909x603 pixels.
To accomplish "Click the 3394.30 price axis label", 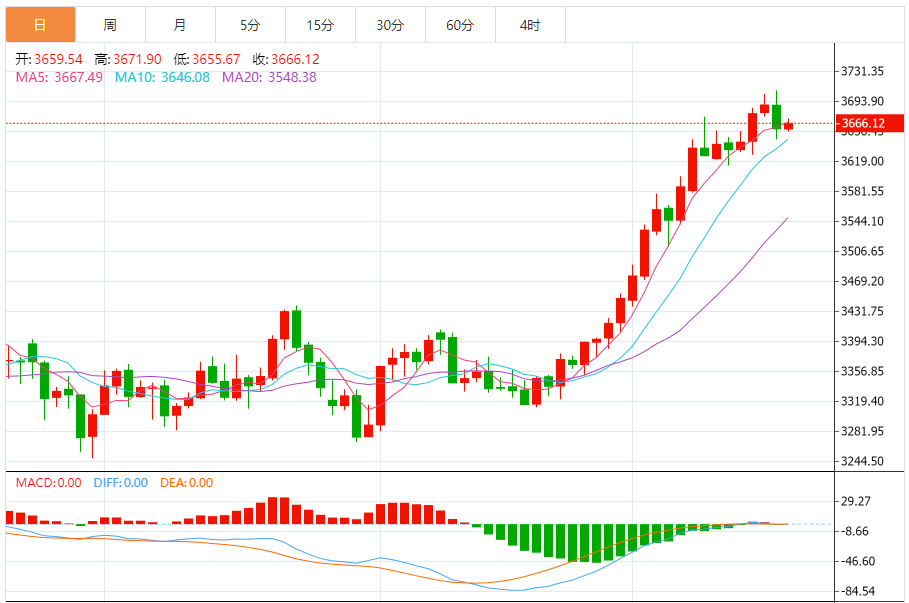I will click(x=863, y=341).
